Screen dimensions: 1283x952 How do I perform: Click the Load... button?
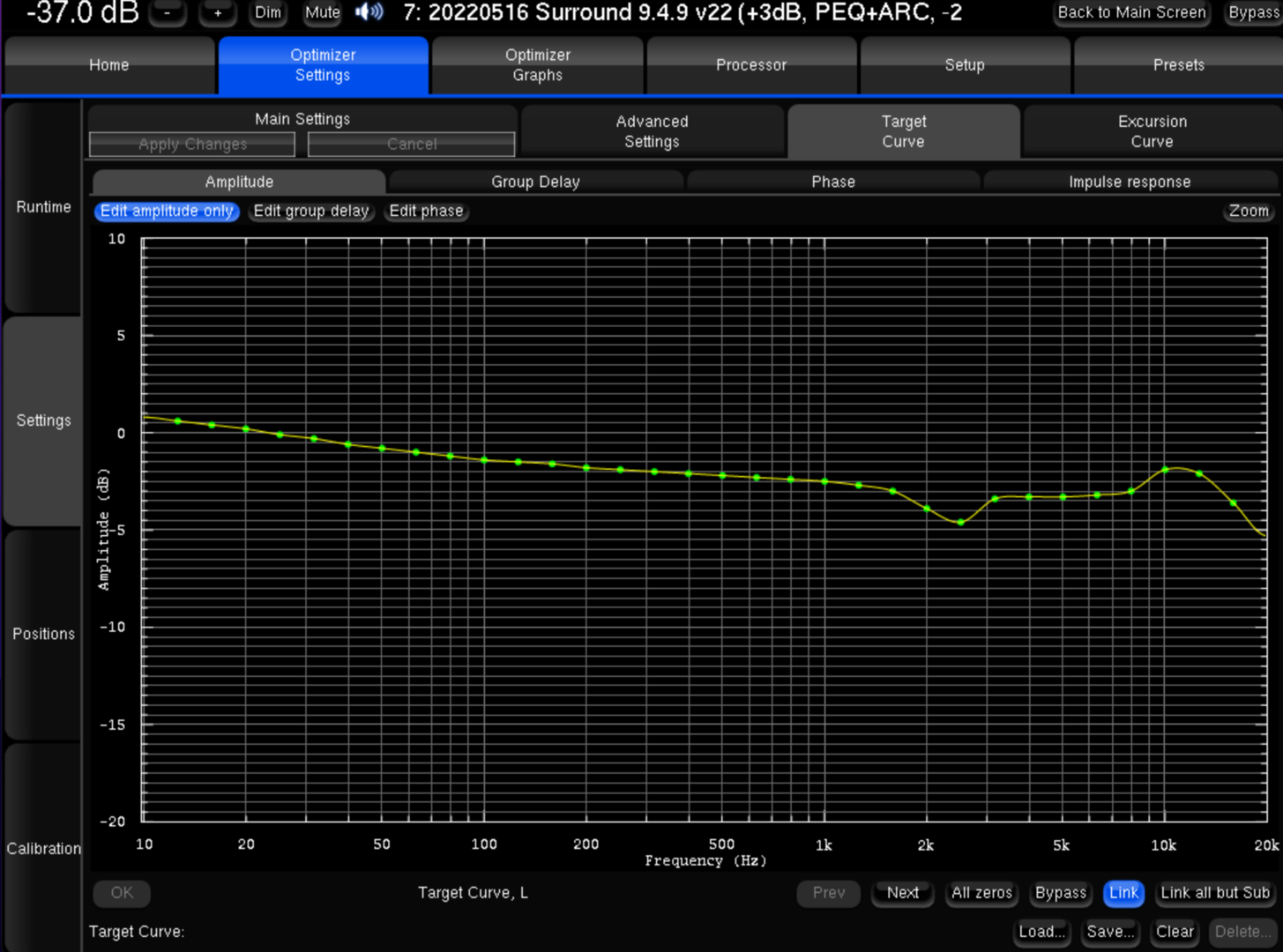(x=1041, y=932)
